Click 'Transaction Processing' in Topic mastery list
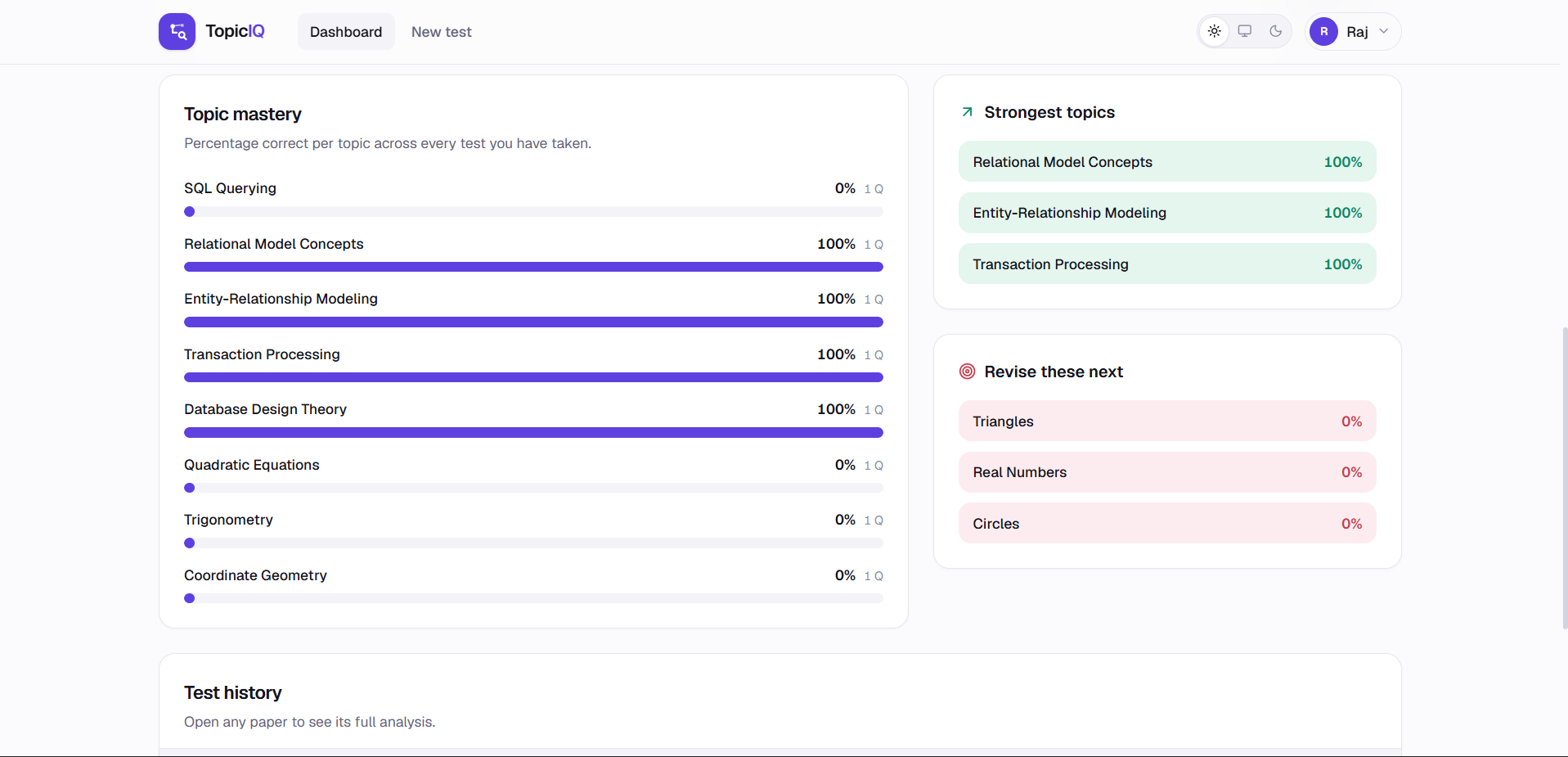 (262, 354)
